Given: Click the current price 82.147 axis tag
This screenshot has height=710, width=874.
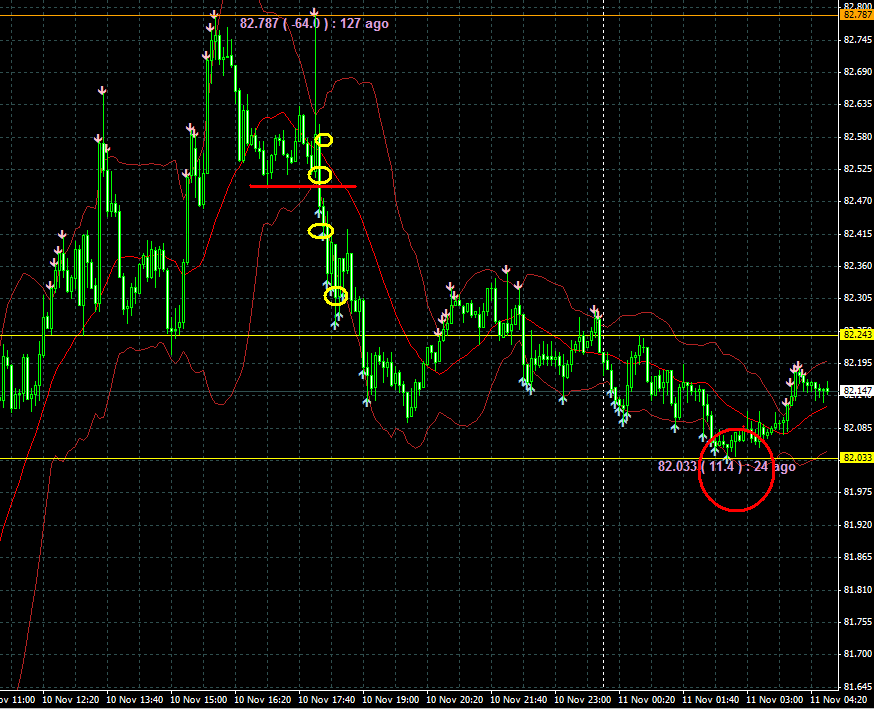Looking at the screenshot, I should [x=856, y=391].
